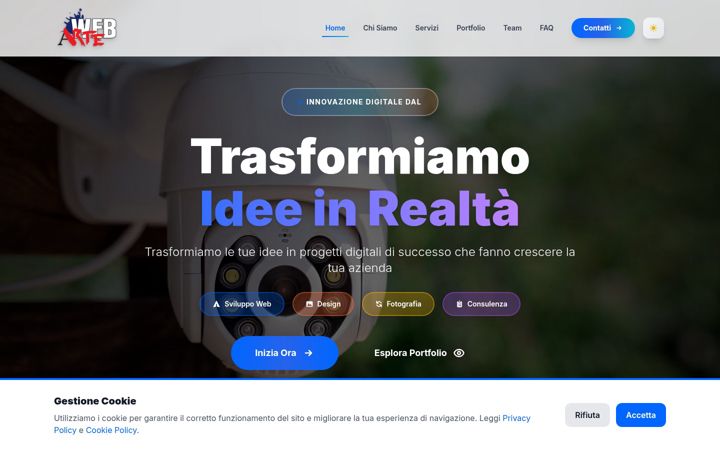Open the Cookie Policy link

tap(111, 430)
